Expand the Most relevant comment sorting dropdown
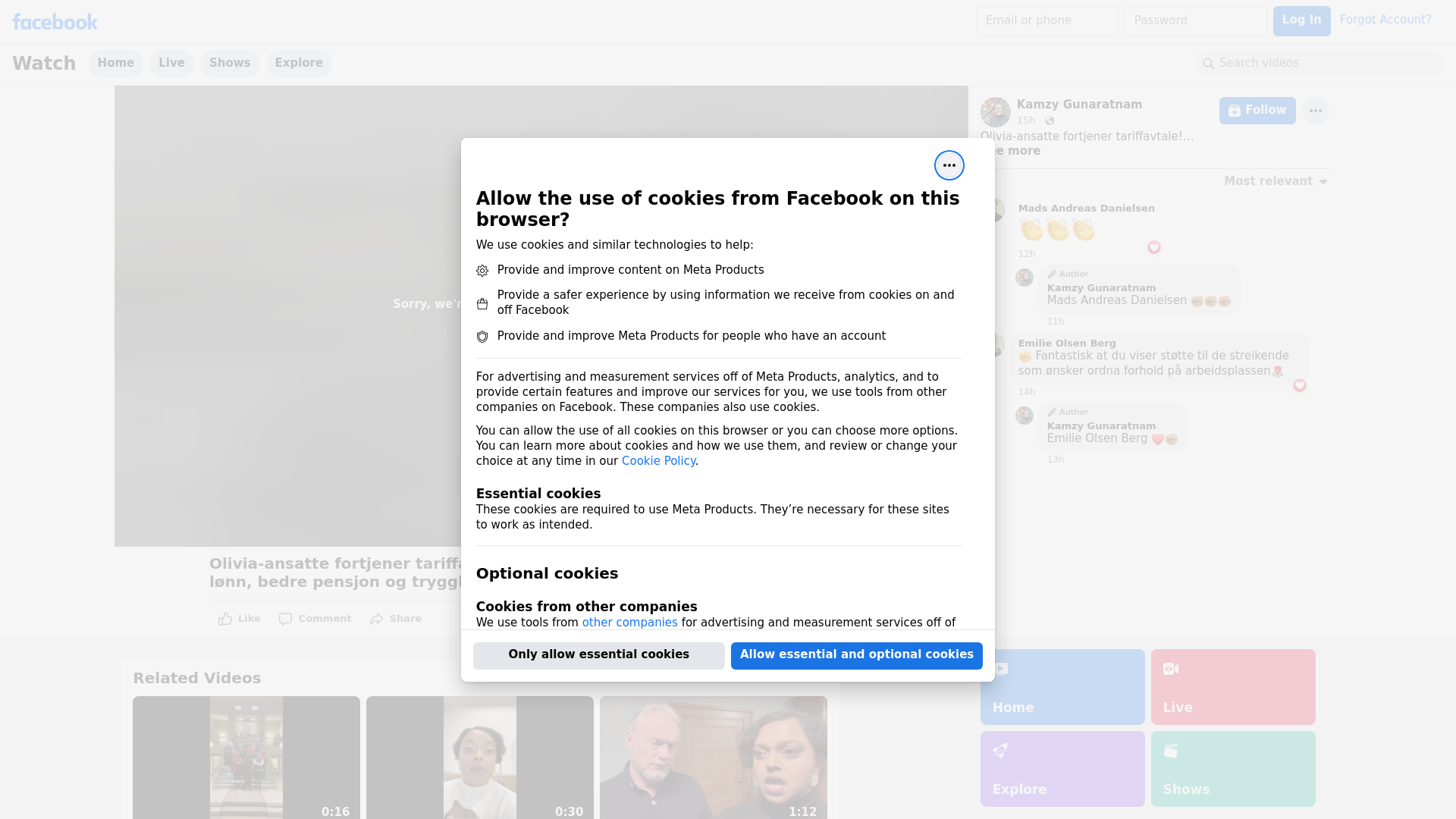Viewport: 1456px width, 819px height. (x=1276, y=181)
